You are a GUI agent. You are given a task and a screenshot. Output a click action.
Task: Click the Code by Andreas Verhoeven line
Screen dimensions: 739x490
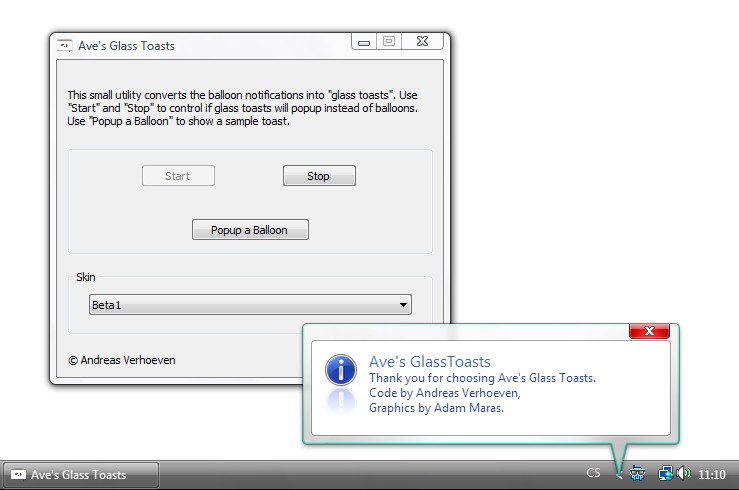point(444,392)
